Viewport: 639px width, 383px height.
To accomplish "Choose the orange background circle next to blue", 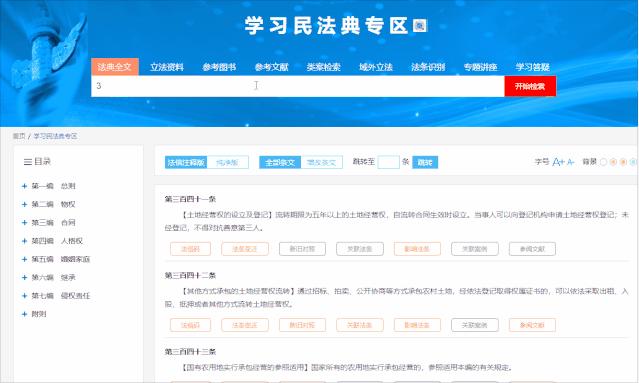I will [623, 162].
